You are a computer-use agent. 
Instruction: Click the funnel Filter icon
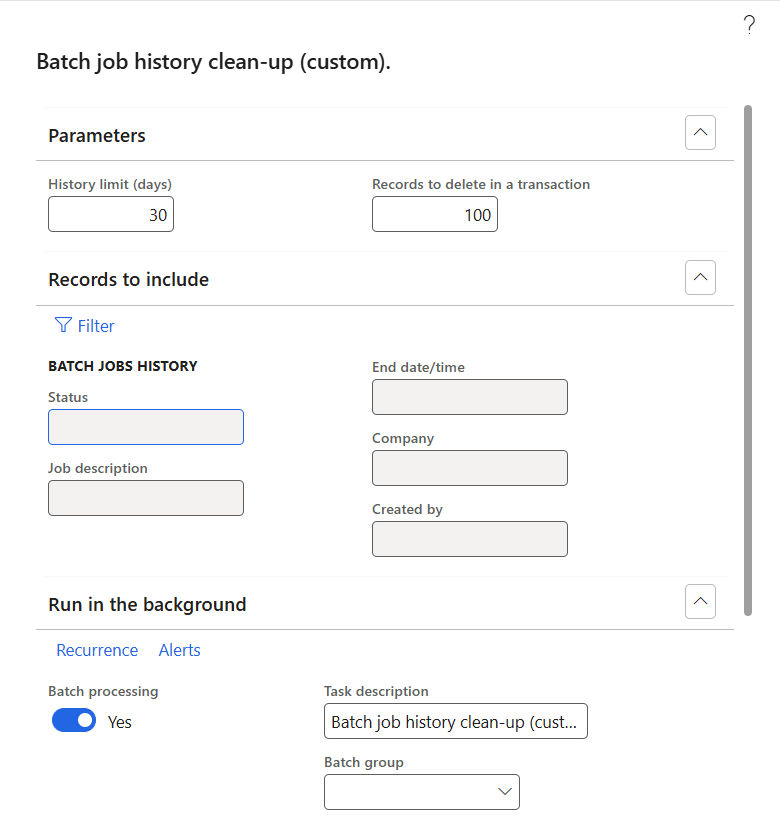point(63,325)
